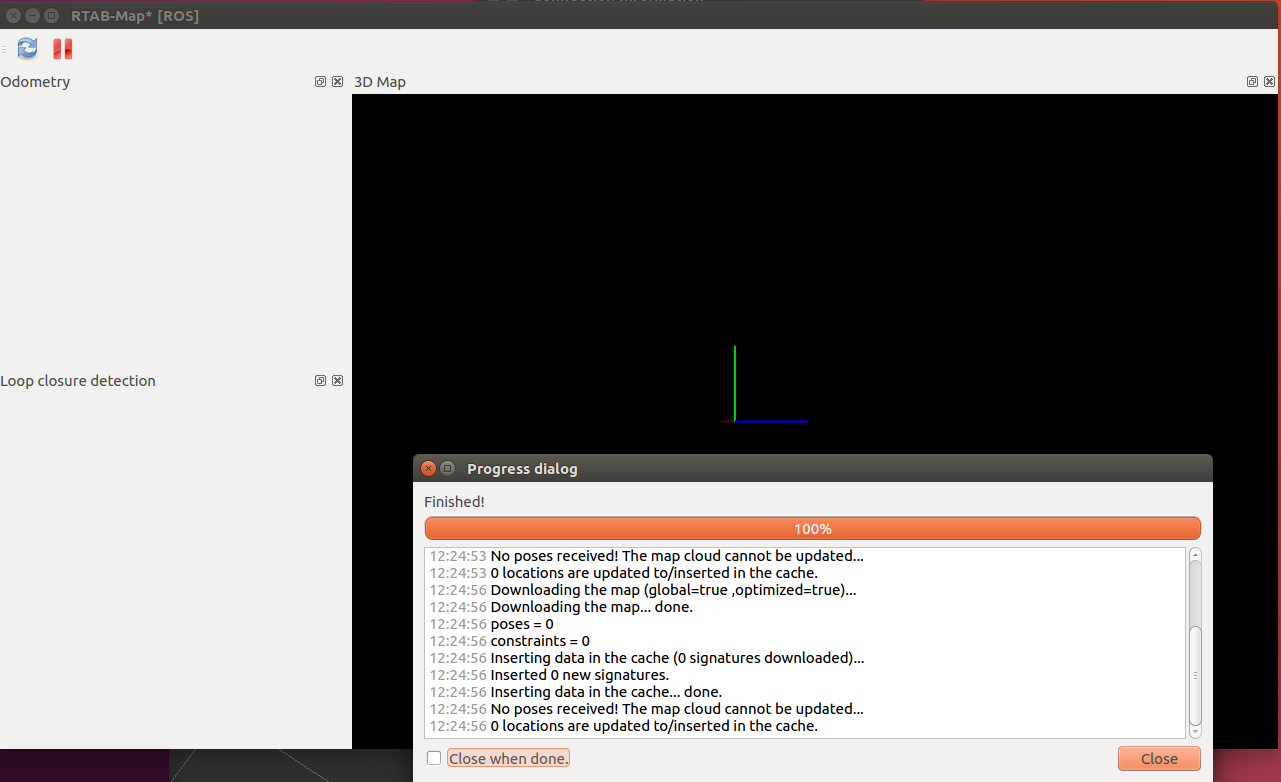
Task: Click the toolbar drag handle
Action: pos(4,48)
